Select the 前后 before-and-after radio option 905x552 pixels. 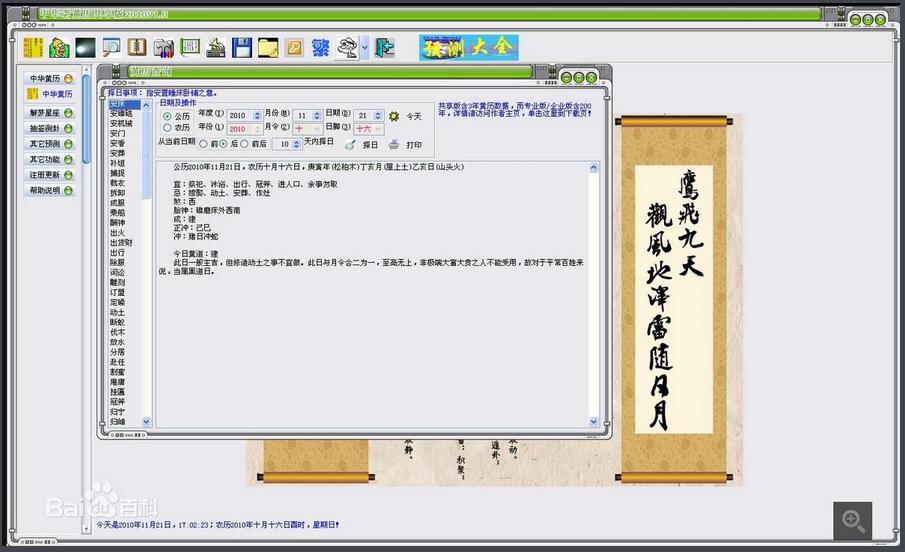tap(245, 144)
